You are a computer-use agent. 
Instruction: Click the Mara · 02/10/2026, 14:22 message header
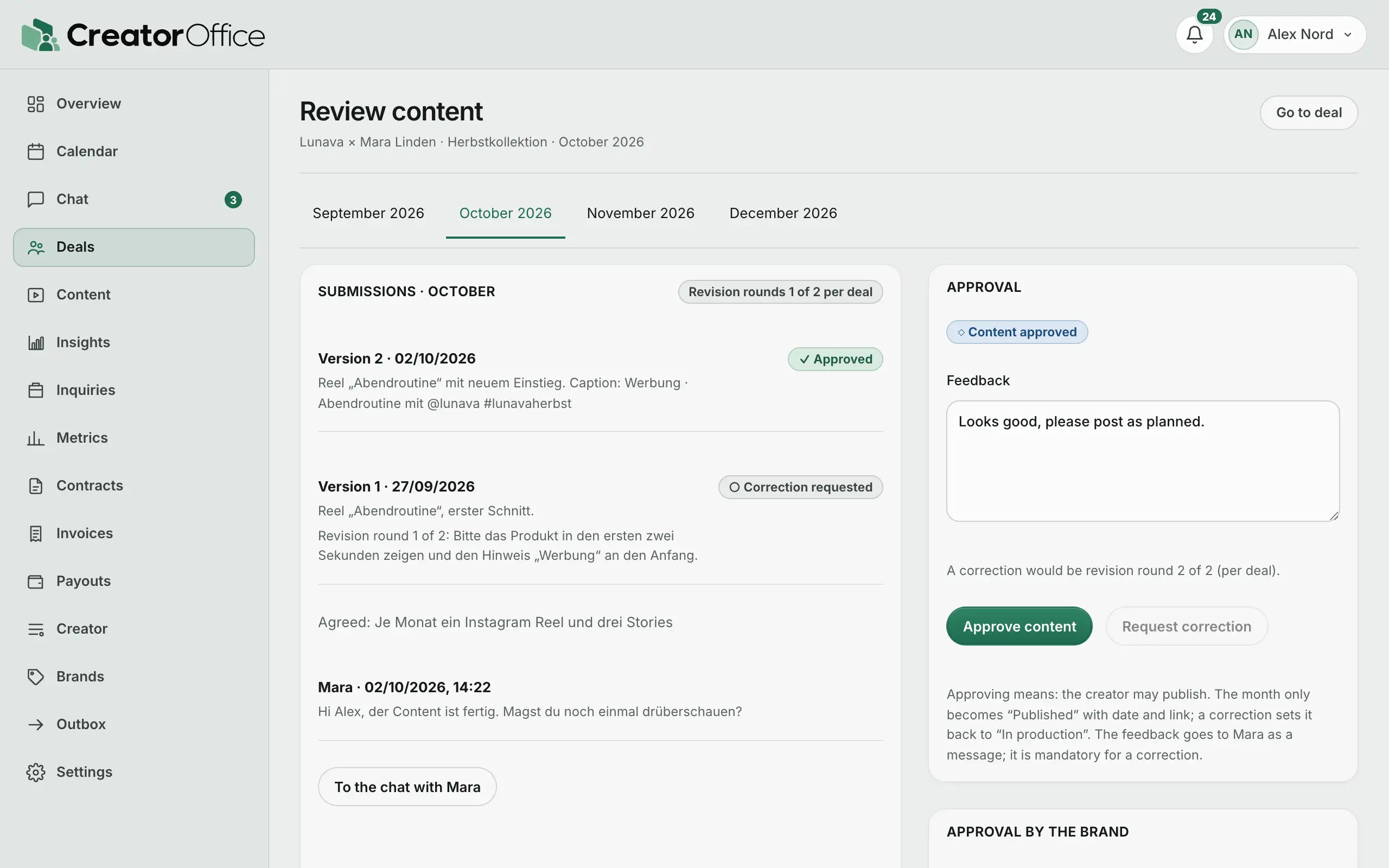point(404,687)
